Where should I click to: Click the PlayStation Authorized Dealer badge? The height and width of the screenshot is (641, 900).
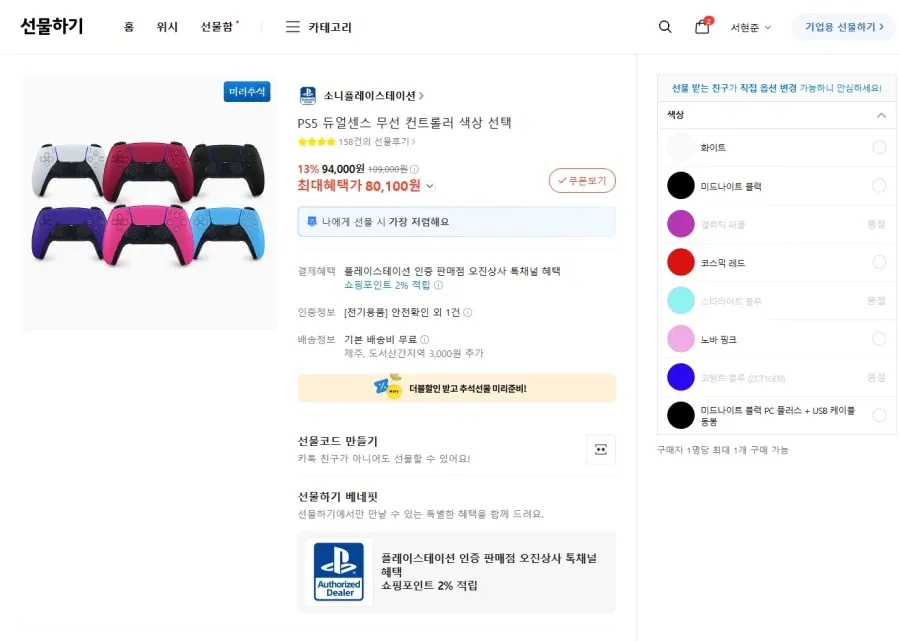point(339,572)
